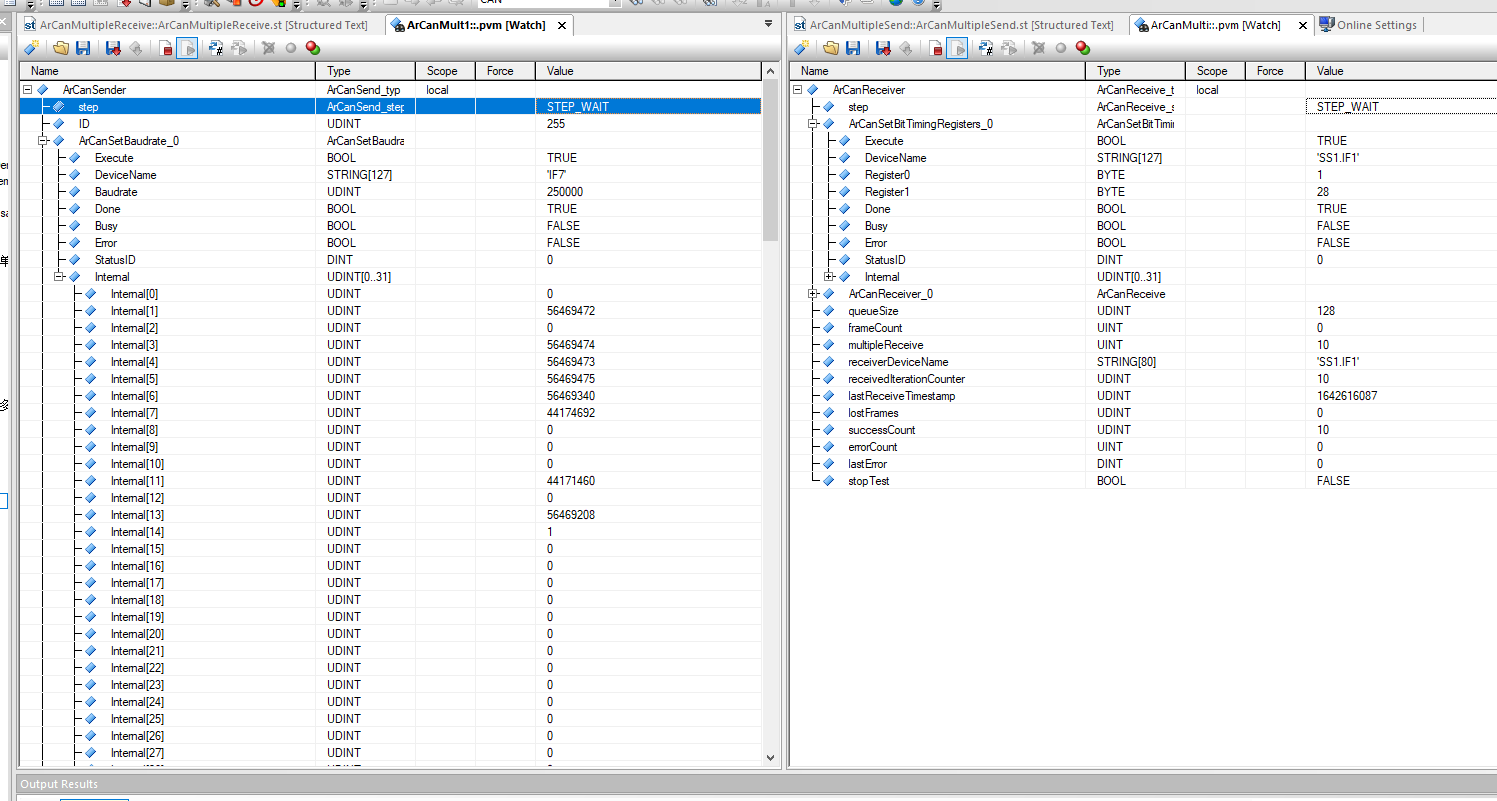The height and width of the screenshot is (801, 1497).
Task: Close the ArCanMult1::.pvm Watch tab
Action: [561, 25]
